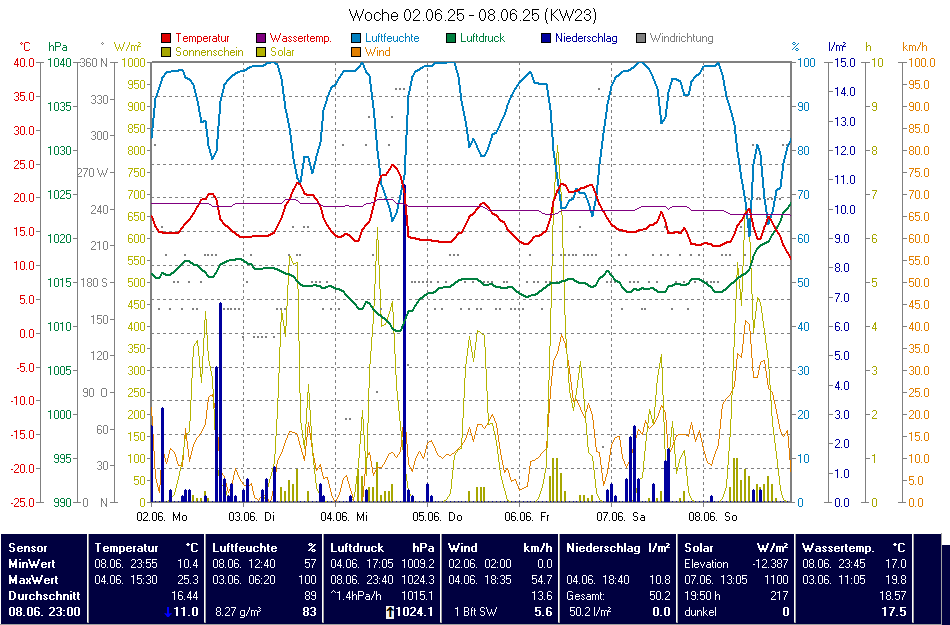Image resolution: width=950 pixels, height=625 pixels.
Task: Click the gray Windrichtung legend swatch
Action: (x=641, y=38)
